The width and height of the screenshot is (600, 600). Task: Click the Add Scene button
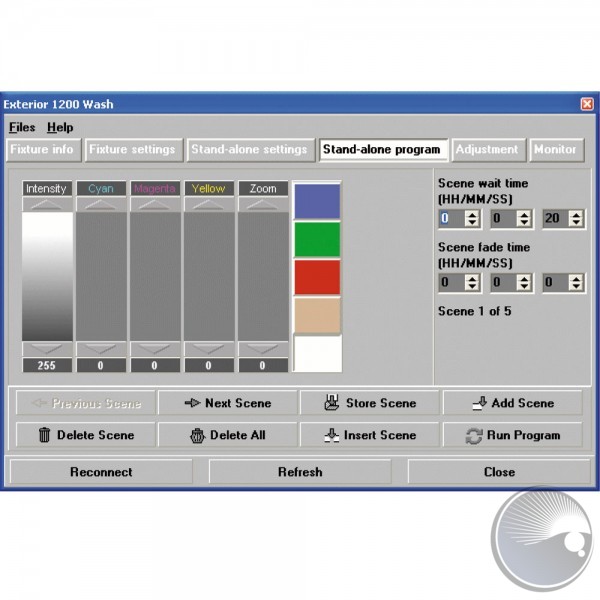pos(512,403)
